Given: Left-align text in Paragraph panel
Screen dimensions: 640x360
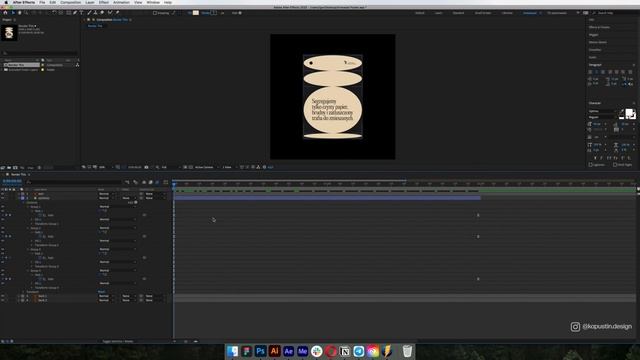Looking at the screenshot, I should click(590, 72).
